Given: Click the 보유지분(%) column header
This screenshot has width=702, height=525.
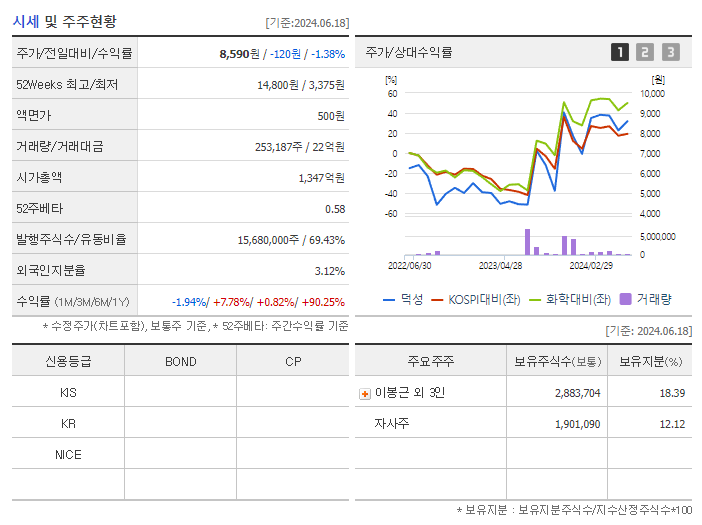Looking at the screenshot, I should pyautogui.click(x=650, y=361).
